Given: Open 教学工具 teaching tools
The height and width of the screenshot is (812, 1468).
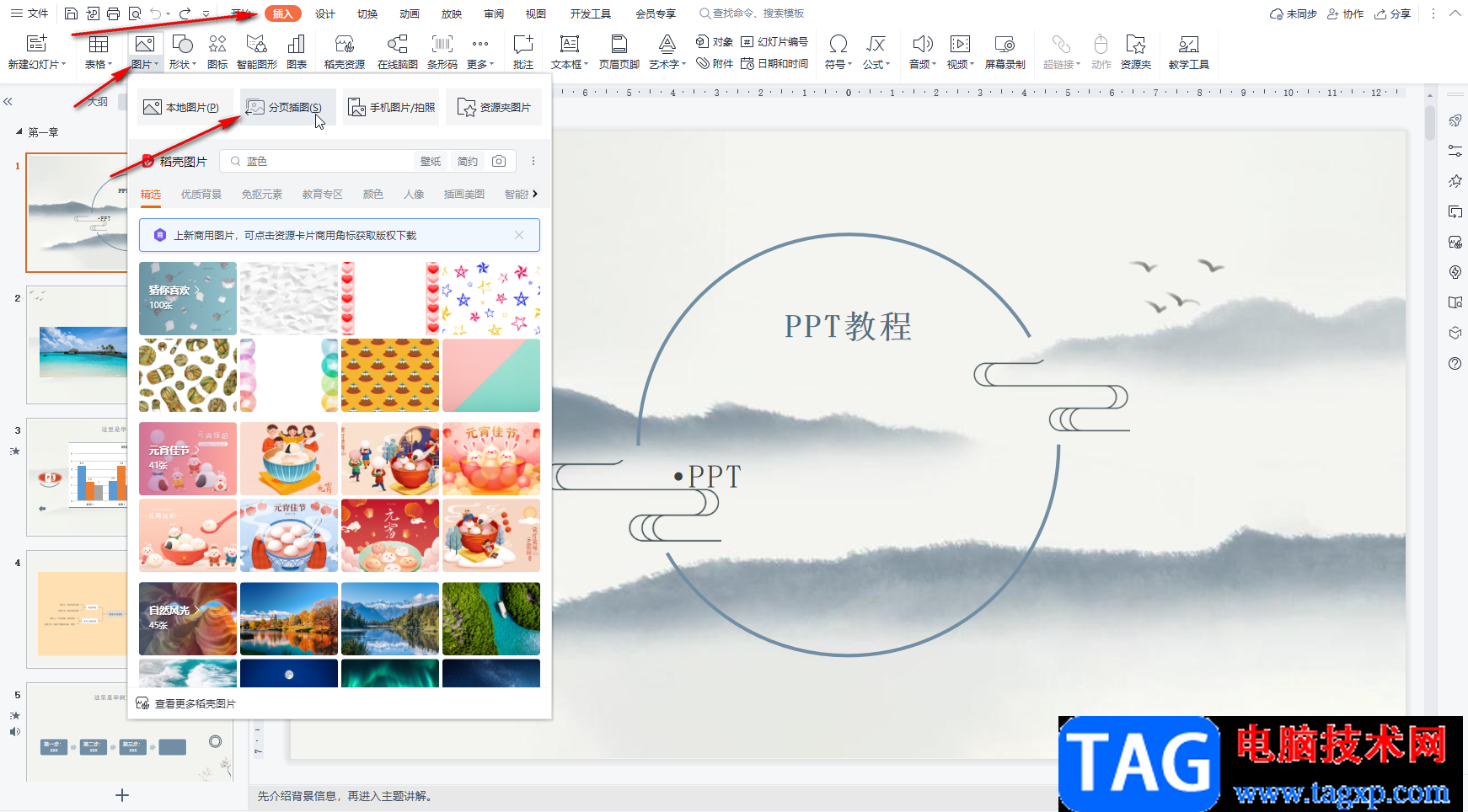Looking at the screenshot, I should coord(1188,44).
